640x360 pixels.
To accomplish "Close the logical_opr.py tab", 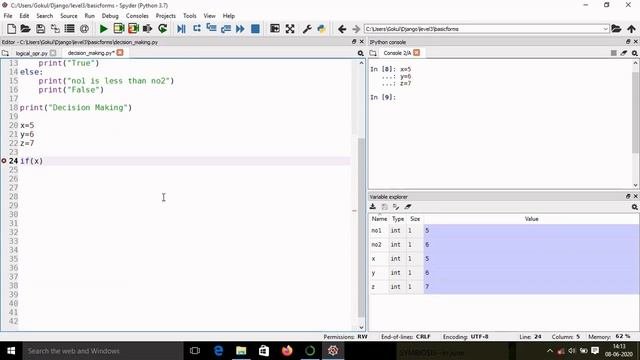I will point(53,53).
